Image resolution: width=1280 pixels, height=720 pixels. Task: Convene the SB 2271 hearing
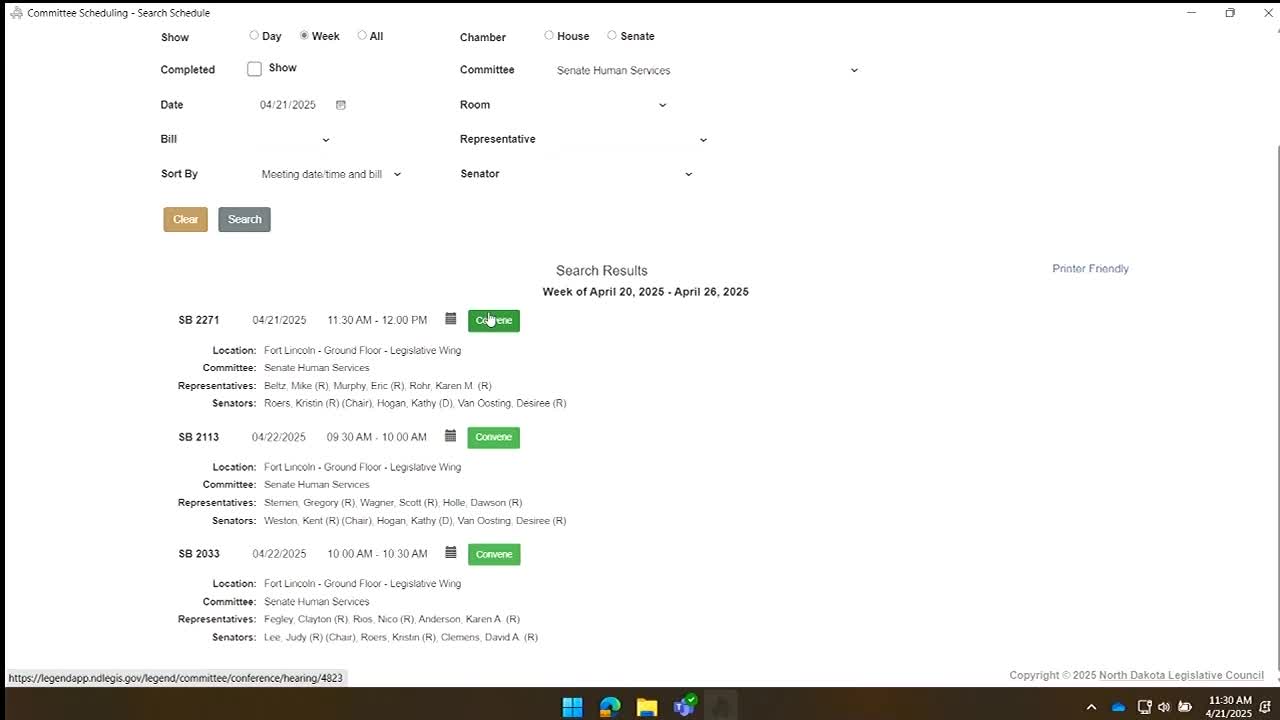pyautogui.click(x=494, y=320)
